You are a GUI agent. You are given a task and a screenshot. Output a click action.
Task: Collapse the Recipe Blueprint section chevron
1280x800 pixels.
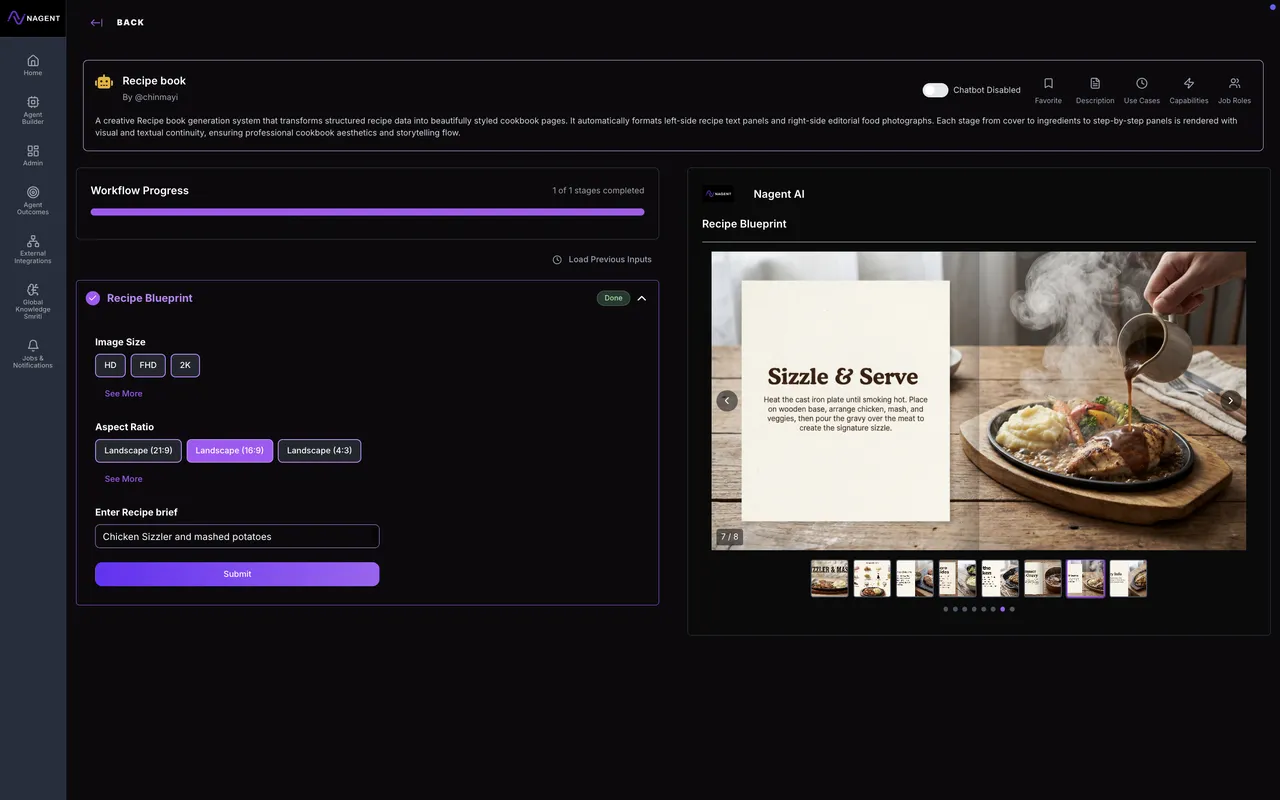coord(642,298)
